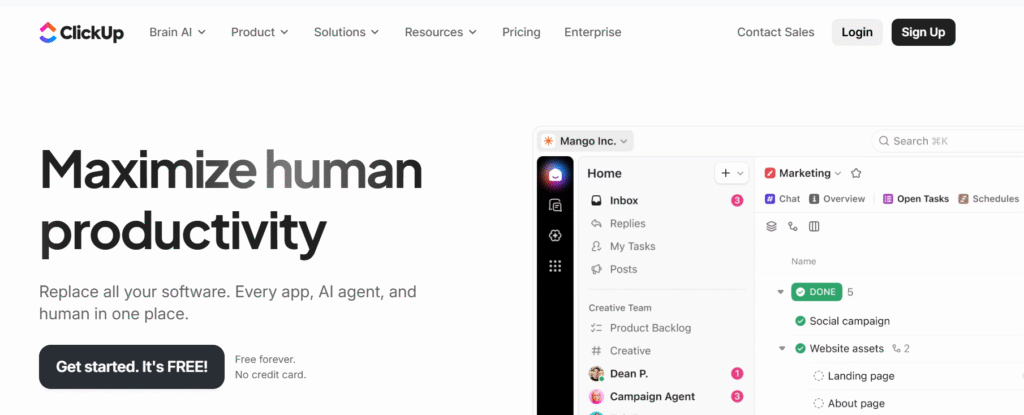Open the Brain AI dropdown menu
The height and width of the screenshot is (415, 1024).
click(x=177, y=32)
